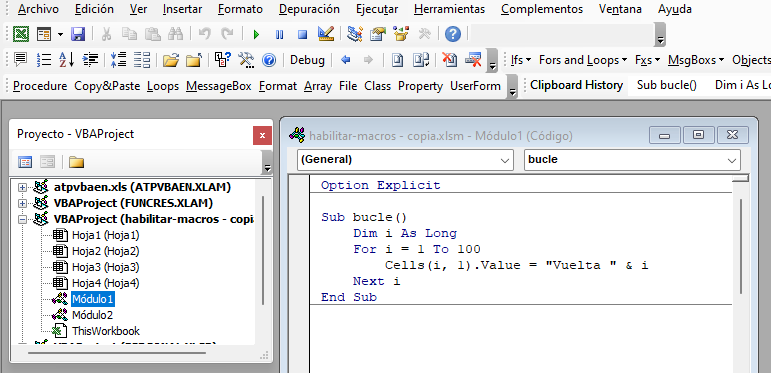This screenshot has width=771, height=373.
Task: Open the Insertar menu
Action: coord(182,9)
